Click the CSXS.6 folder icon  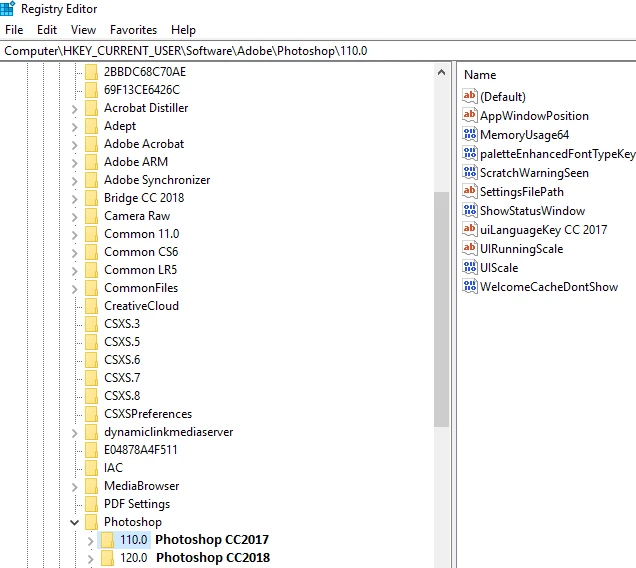click(91, 359)
